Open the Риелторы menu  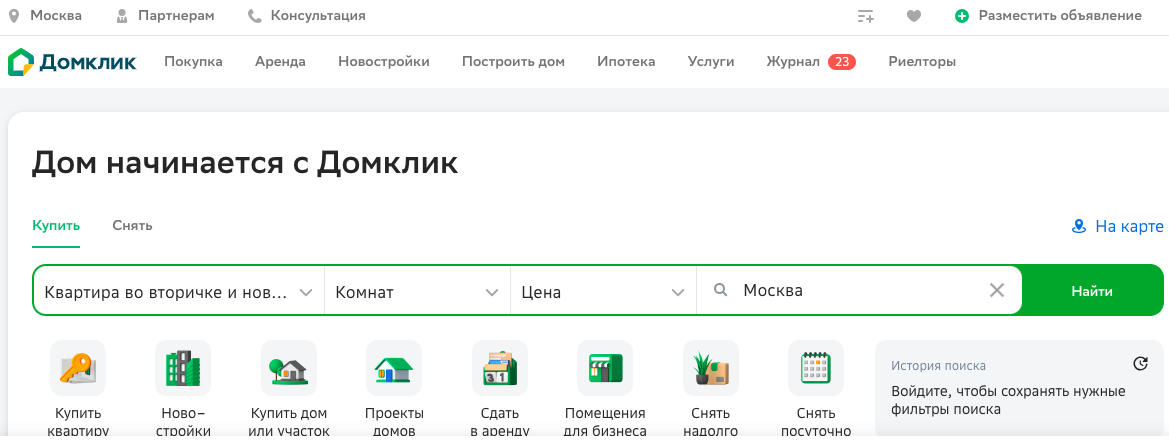click(x=922, y=62)
